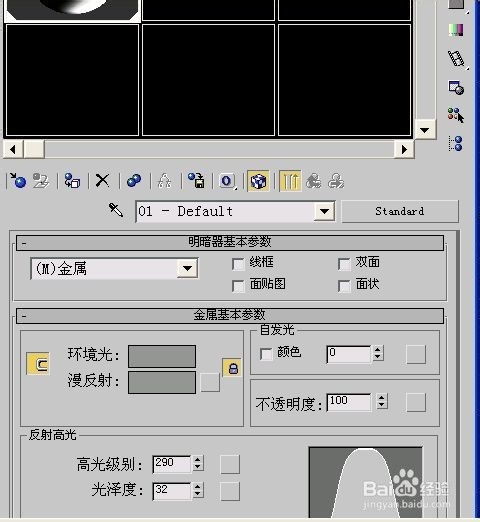Screen dimensions: 480x522
Task: Click the 不透明度 spinner arrows
Action: click(382, 402)
